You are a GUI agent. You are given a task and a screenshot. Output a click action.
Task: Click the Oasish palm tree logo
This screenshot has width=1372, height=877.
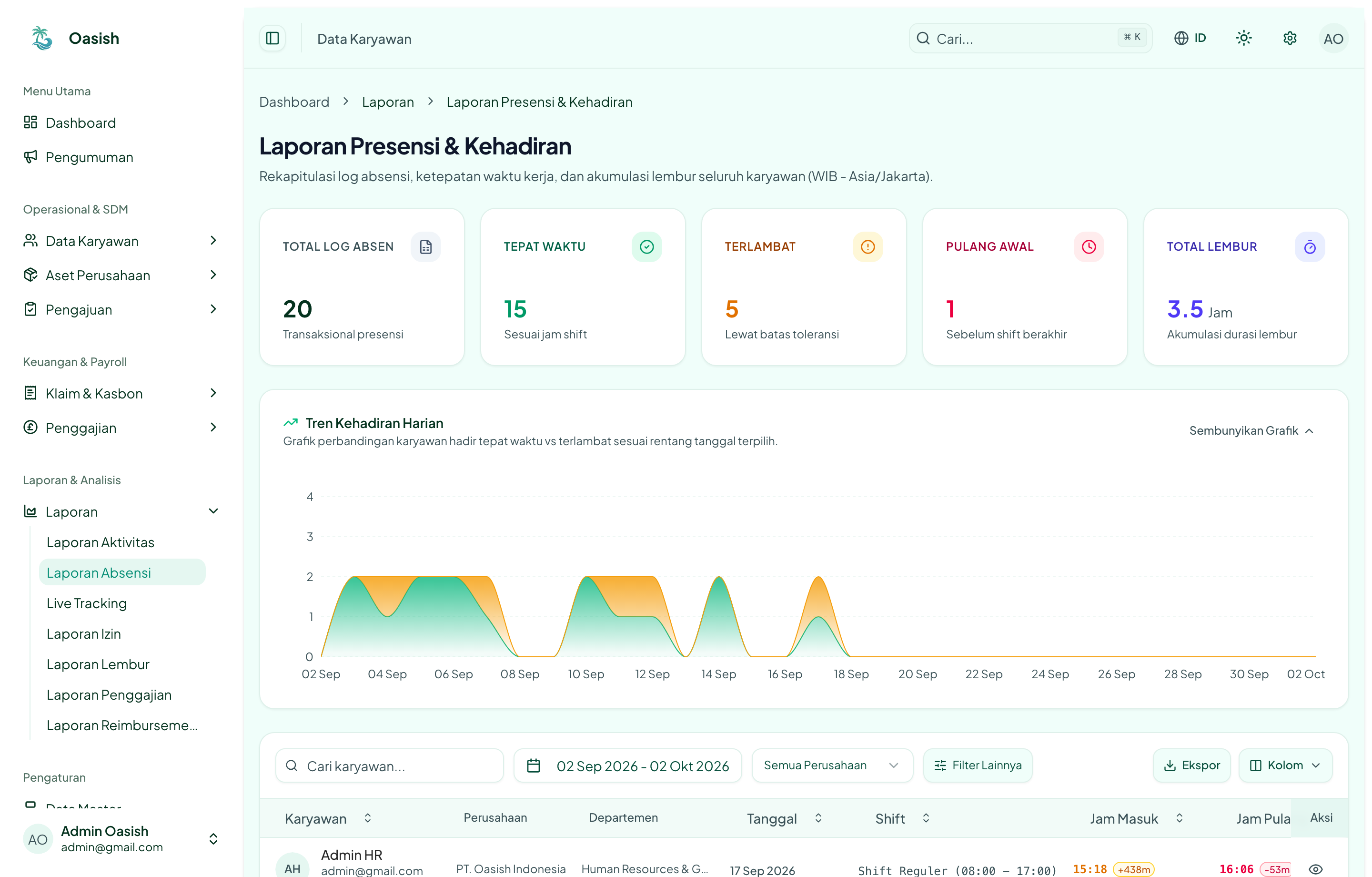coord(41,38)
